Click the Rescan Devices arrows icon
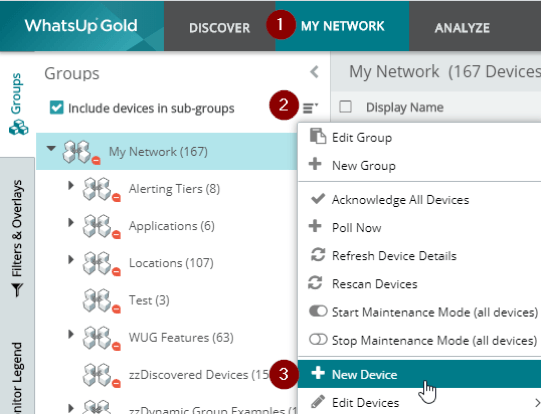Screen dimensions: 541x414 click(x=315, y=283)
